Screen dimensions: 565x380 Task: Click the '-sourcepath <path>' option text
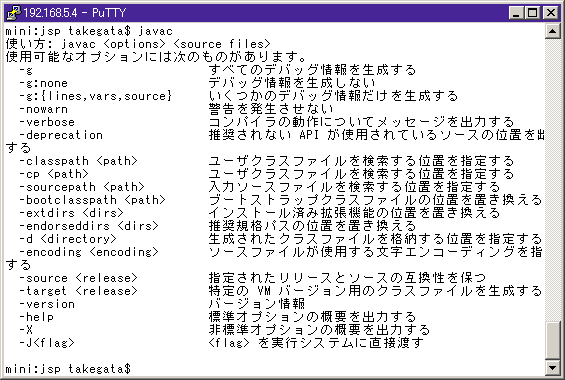82,187
